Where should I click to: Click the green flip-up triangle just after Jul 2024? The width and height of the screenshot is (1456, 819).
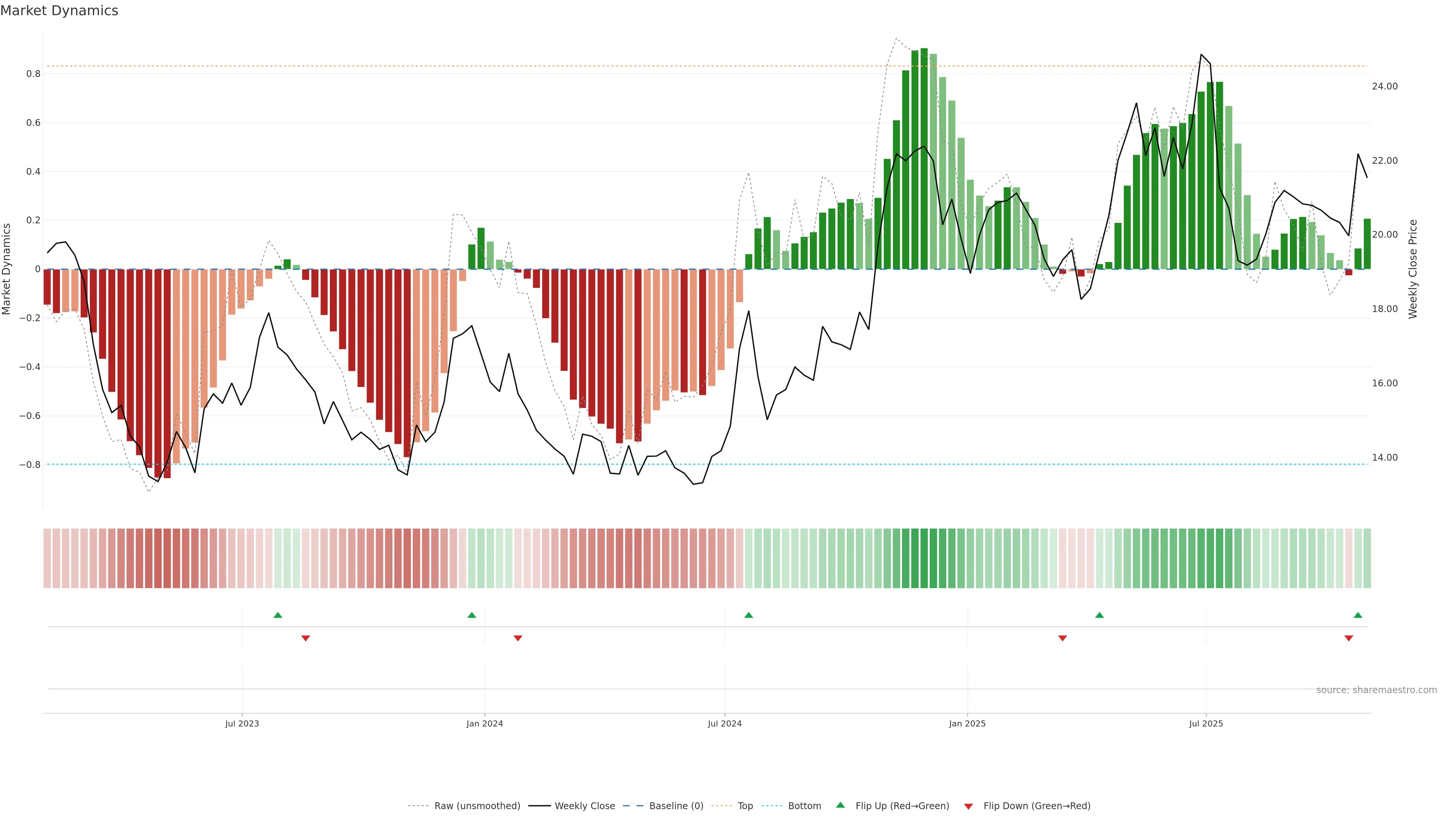(748, 615)
